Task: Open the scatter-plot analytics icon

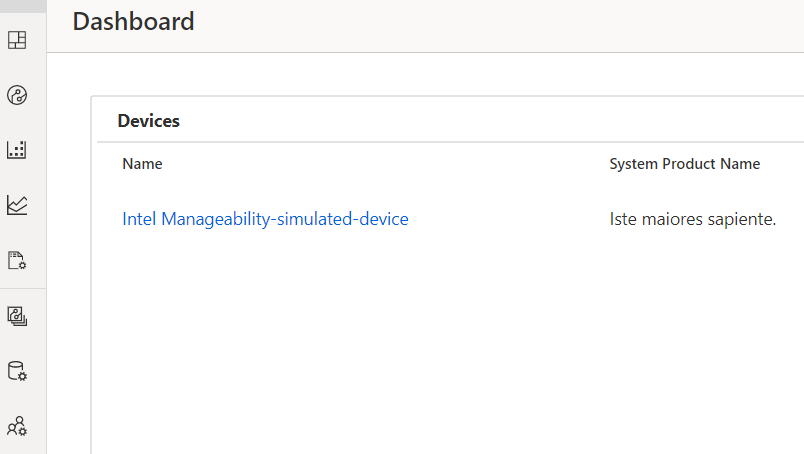Action: pos(17,150)
